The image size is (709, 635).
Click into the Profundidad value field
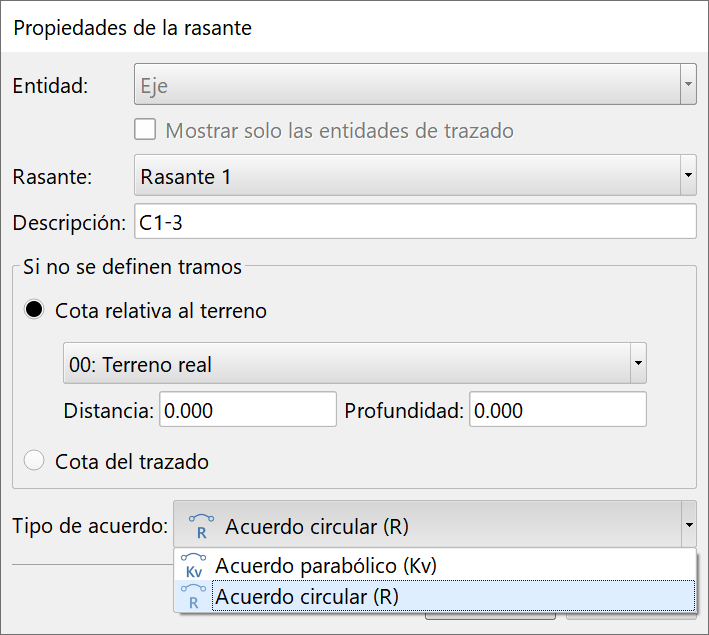pyautogui.click(x=558, y=410)
